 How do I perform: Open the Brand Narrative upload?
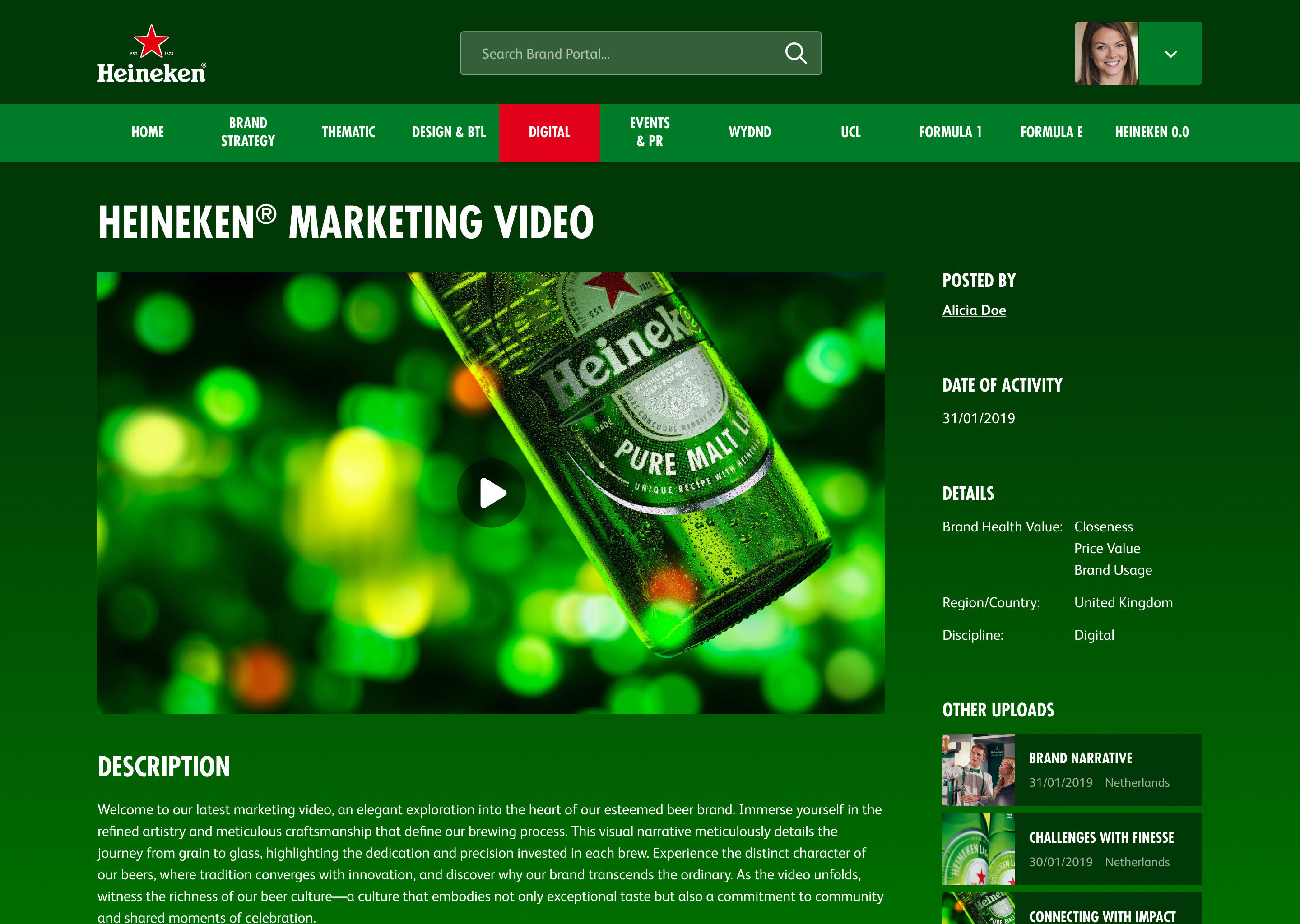(x=1079, y=758)
